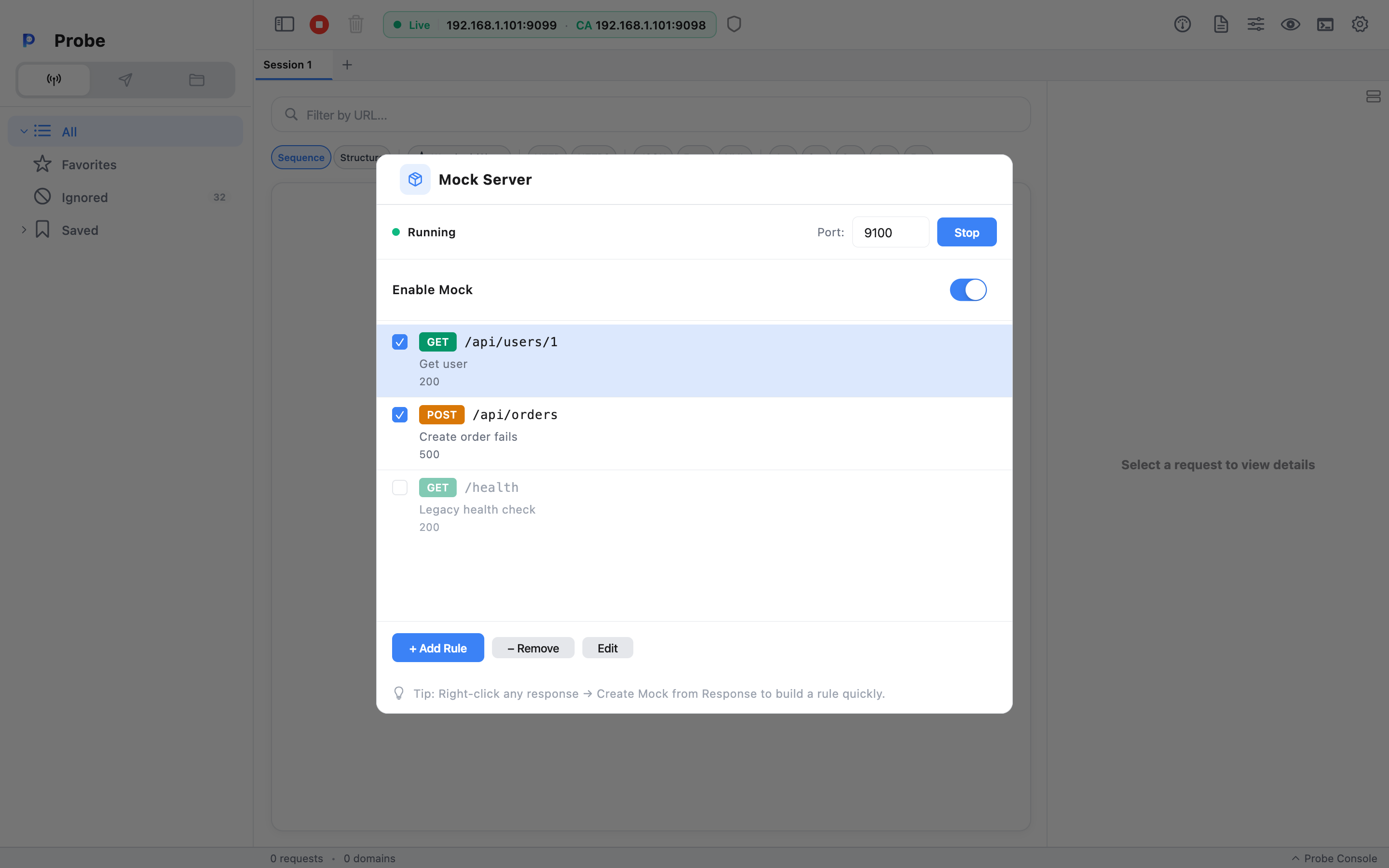Click the Ignored count badge 32
The height and width of the screenshot is (868, 1389).
pos(219,197)
